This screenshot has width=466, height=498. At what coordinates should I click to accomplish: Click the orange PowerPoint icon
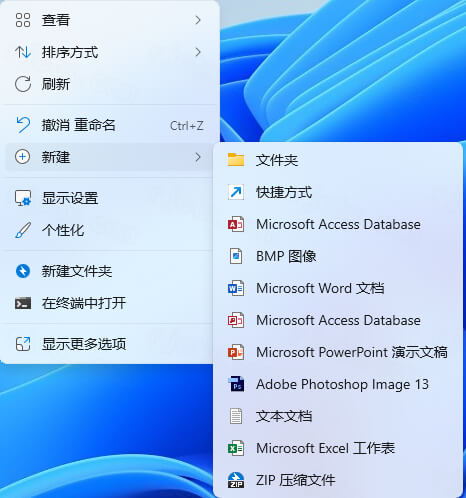point(236,352)
